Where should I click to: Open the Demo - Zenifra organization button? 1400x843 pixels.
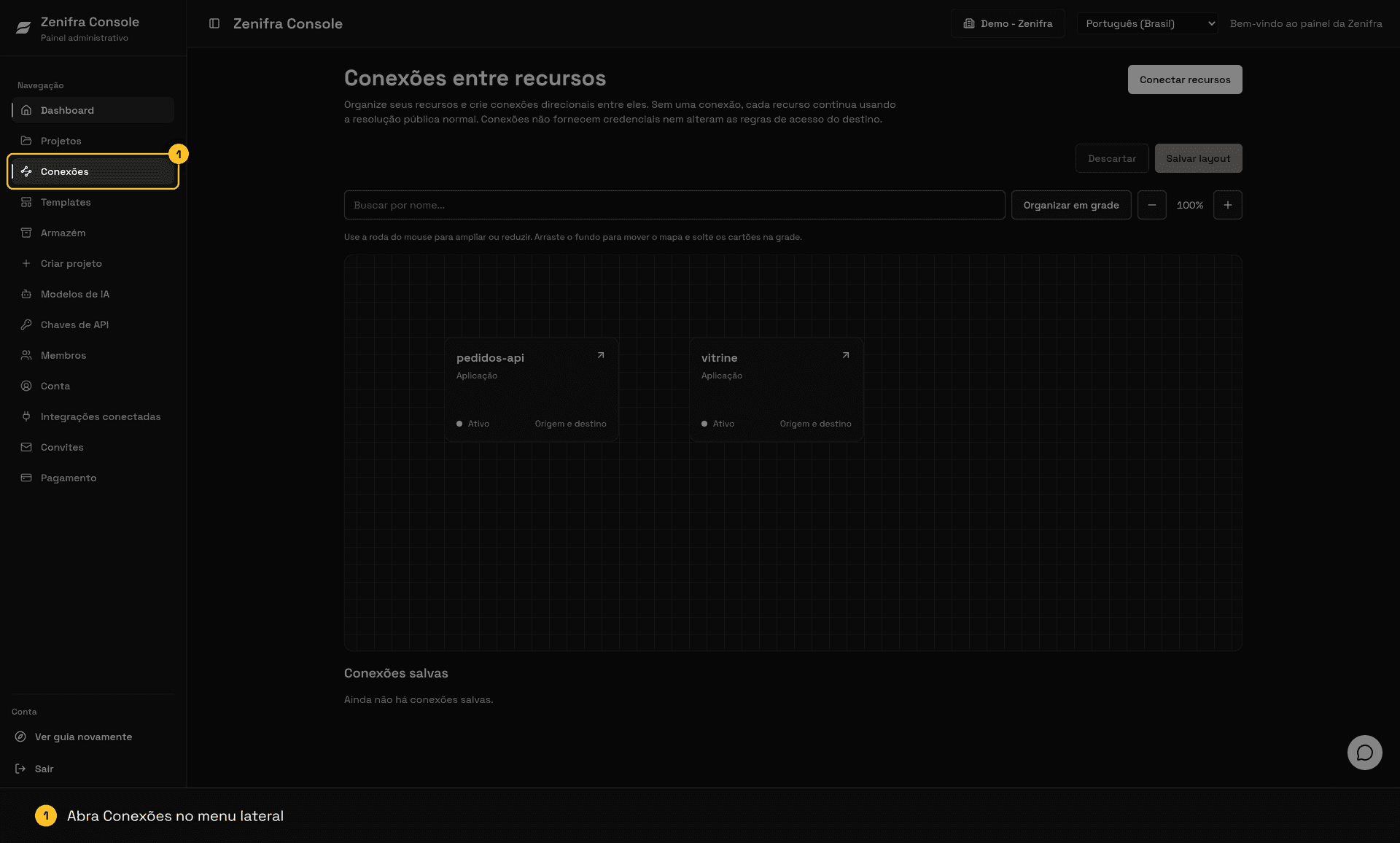[1008, 23]
